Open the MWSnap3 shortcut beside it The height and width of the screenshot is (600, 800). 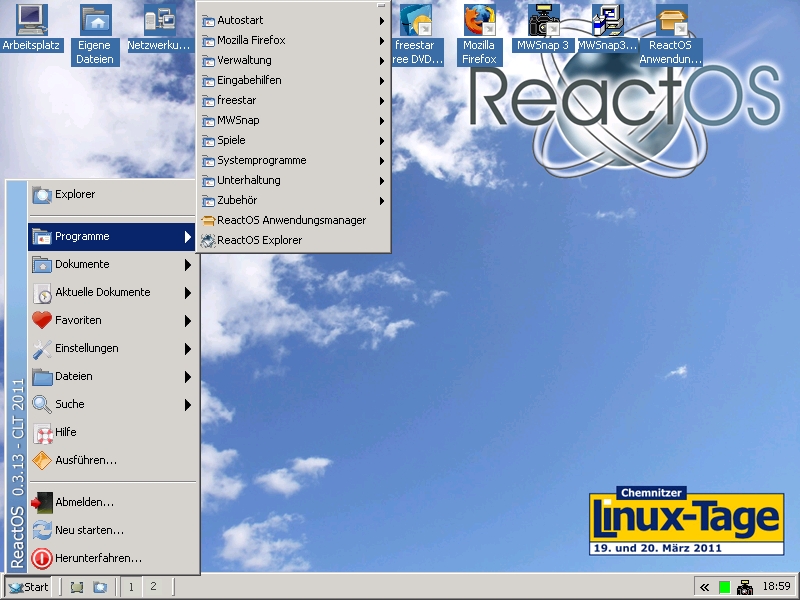point(607,22)
